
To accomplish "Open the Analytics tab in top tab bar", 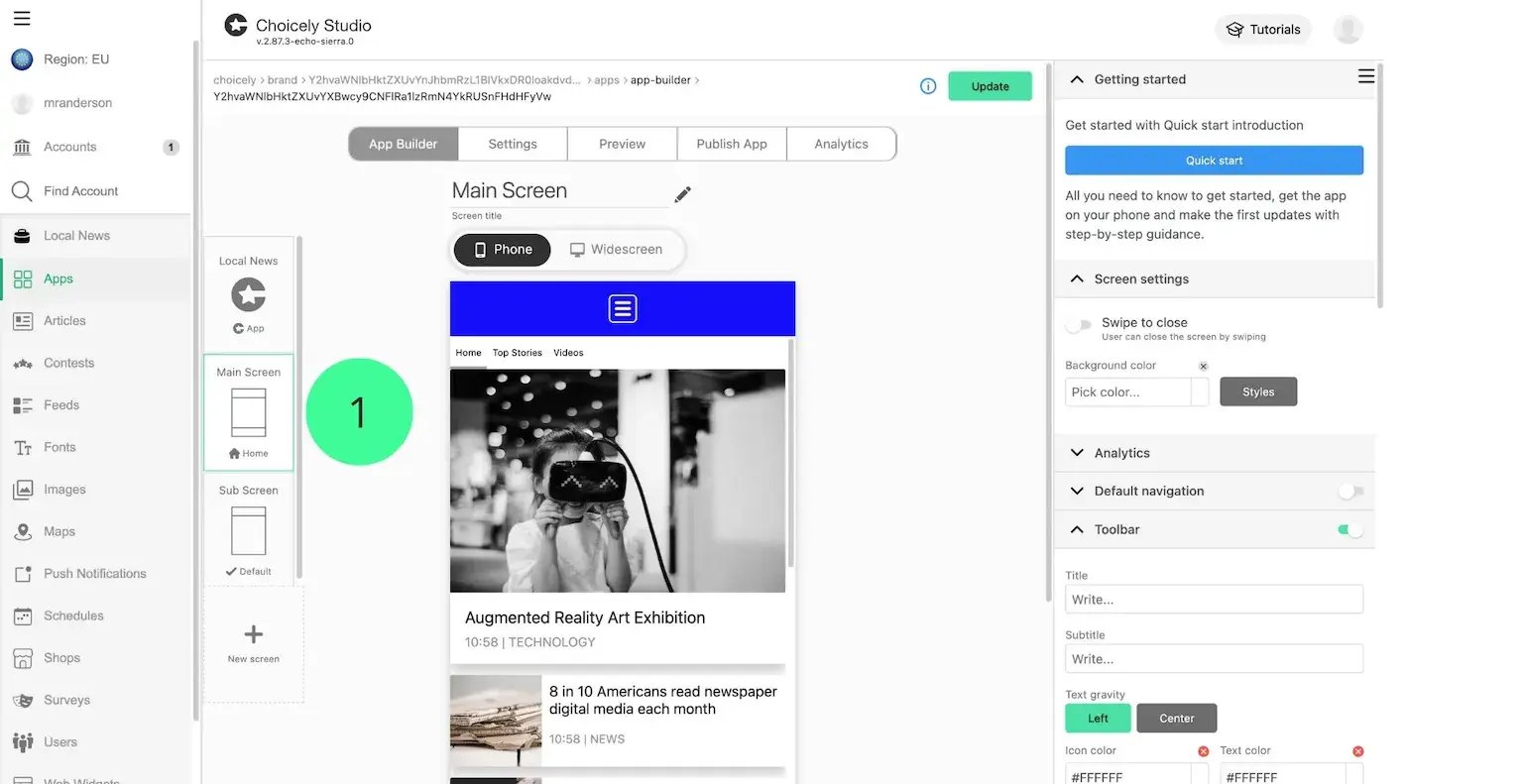I will [x=841, y=144].
